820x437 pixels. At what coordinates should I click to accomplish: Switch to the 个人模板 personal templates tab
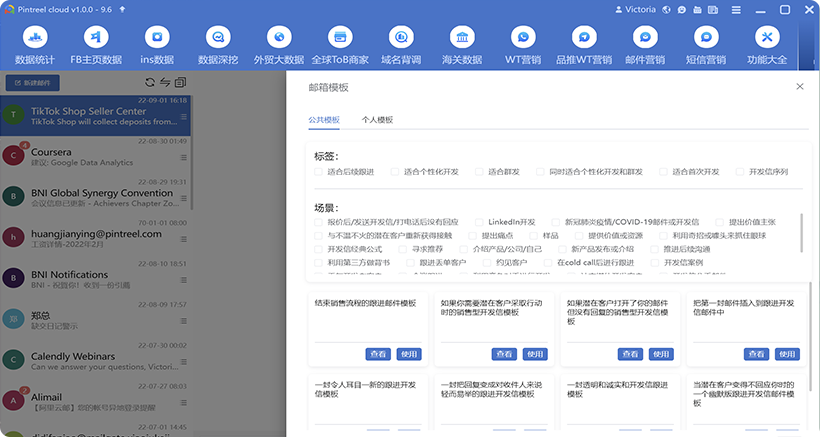click(x=377, y=120)
